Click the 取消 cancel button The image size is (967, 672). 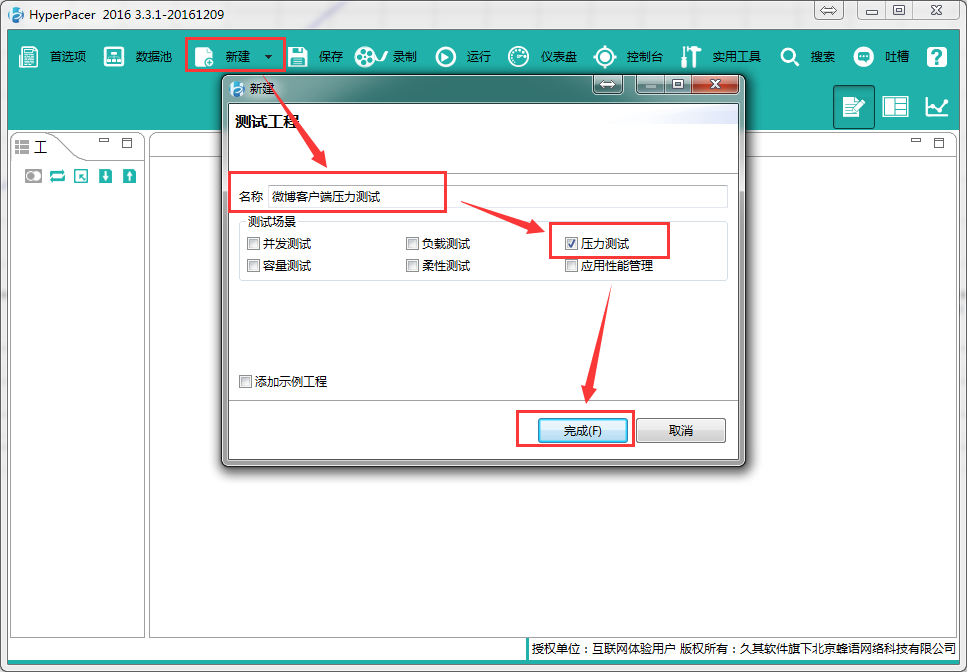pyautogui.click(x=681, y=430)
